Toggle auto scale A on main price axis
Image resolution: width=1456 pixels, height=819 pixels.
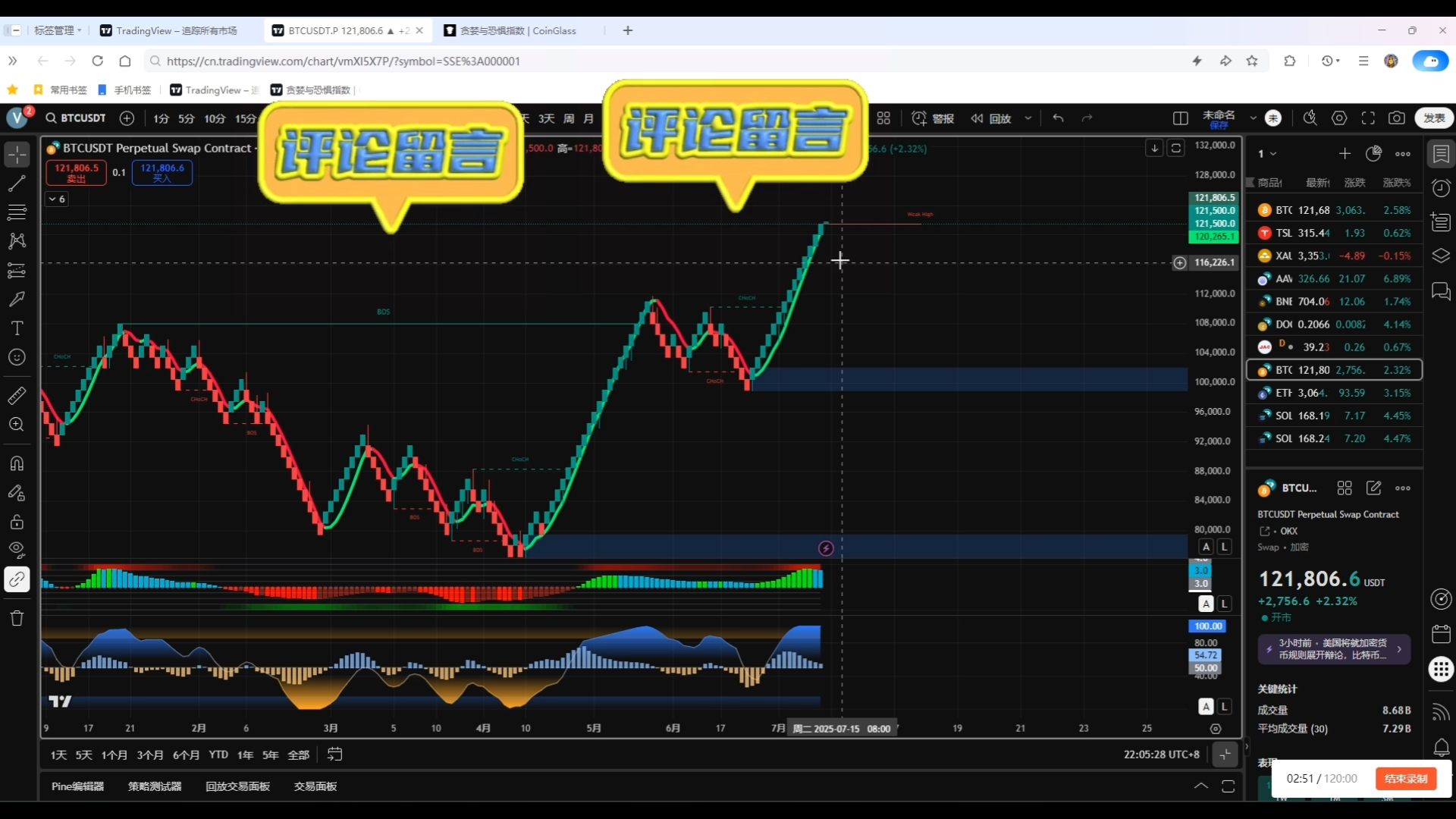(x=1206, y=547)
